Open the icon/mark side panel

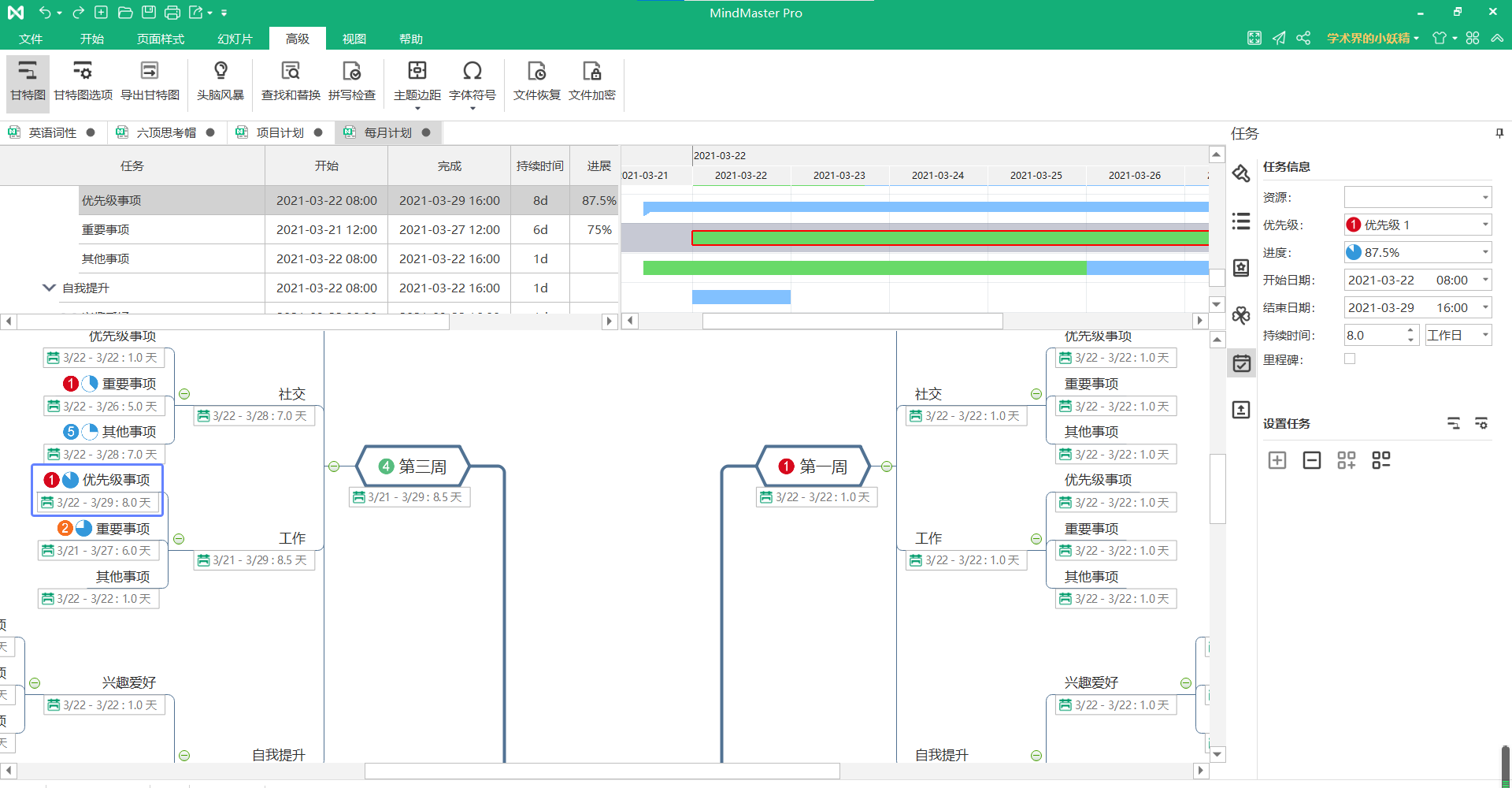1241,268
